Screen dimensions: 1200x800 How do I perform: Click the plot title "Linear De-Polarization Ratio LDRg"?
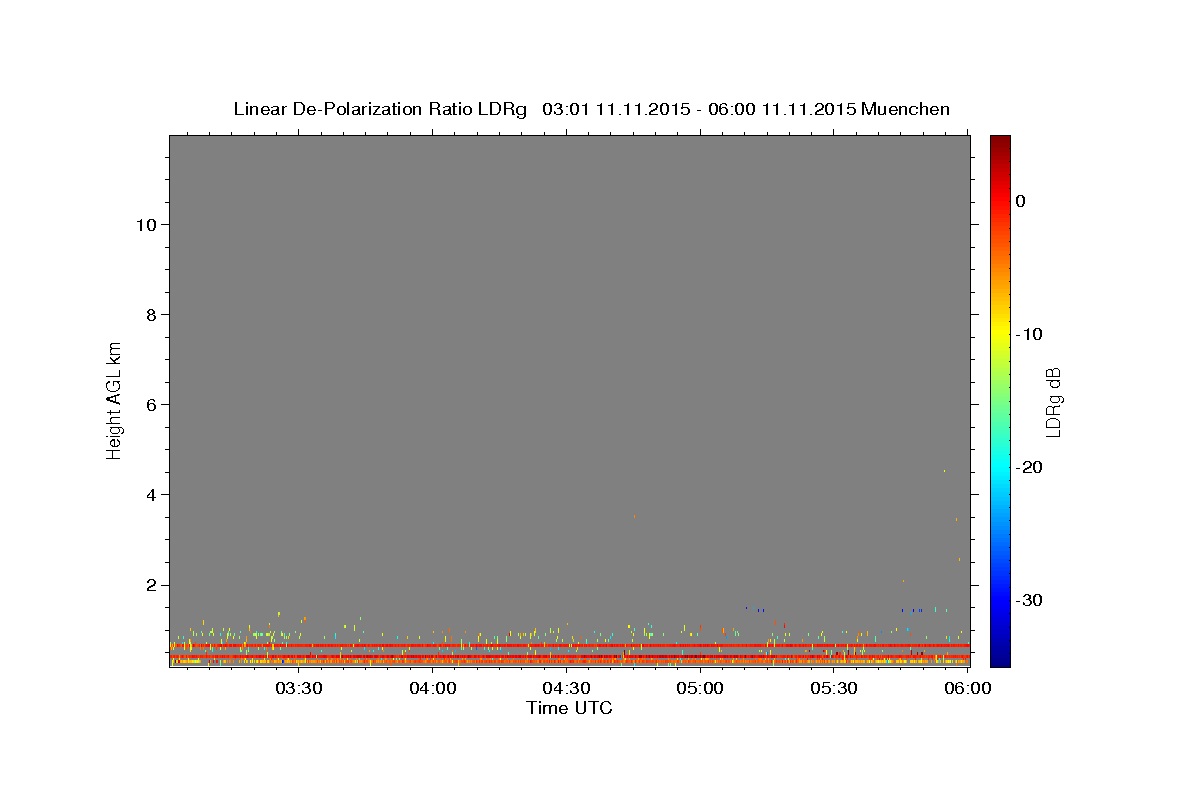379,109
